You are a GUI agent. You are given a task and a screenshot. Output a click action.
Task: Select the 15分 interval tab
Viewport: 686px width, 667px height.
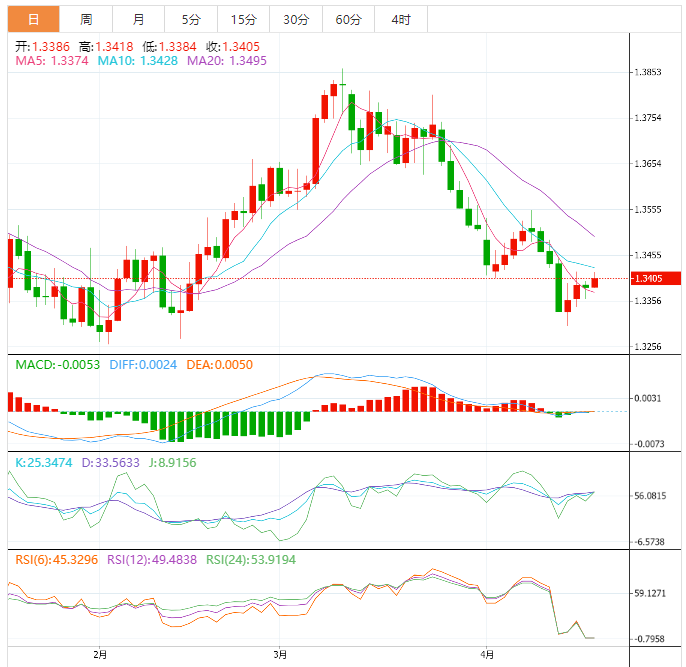(x=243, y=19)
